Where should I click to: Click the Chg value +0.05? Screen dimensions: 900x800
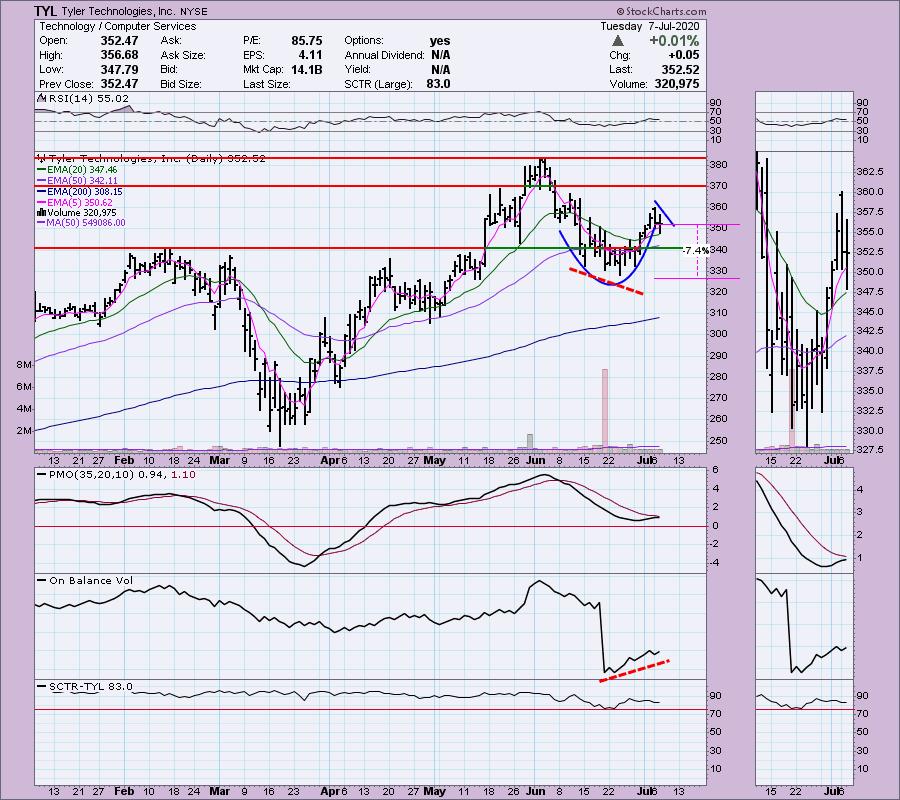[x=684, y=55]
